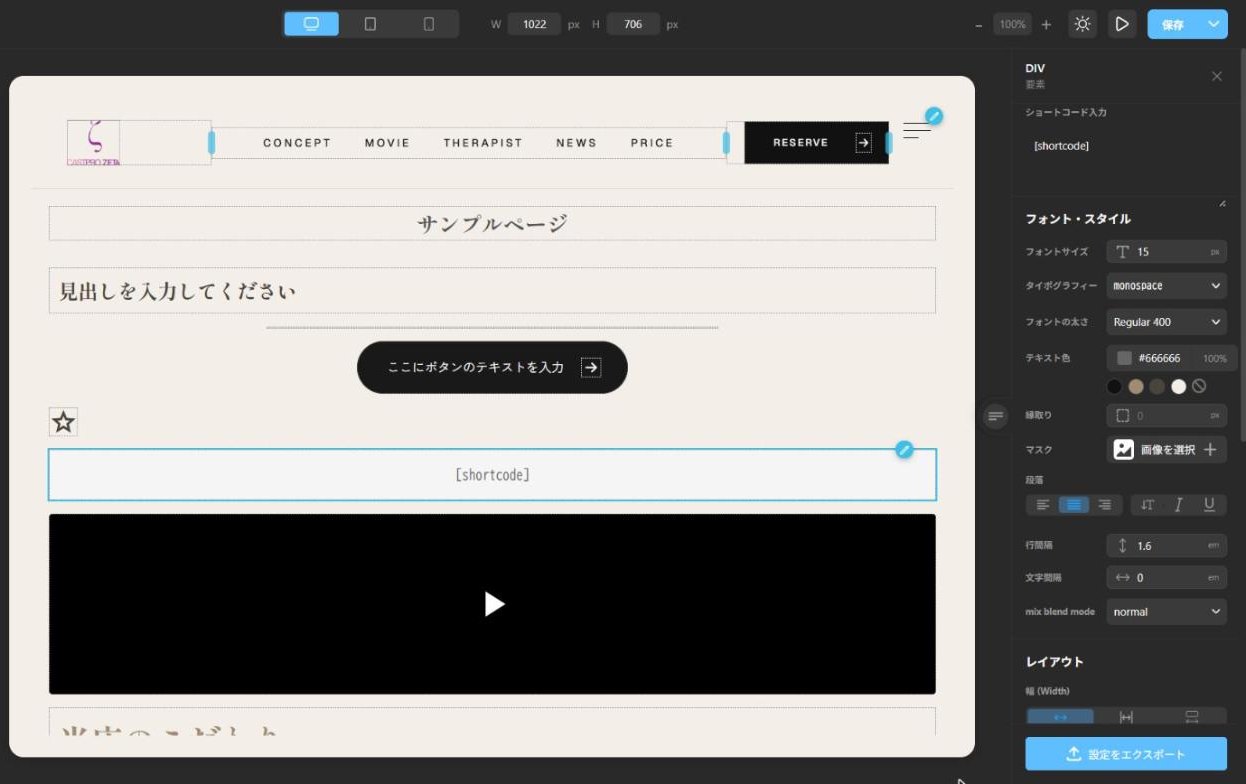1246x784 pixels.
Task: Select the third width layout option
Action: point(1192,717)
